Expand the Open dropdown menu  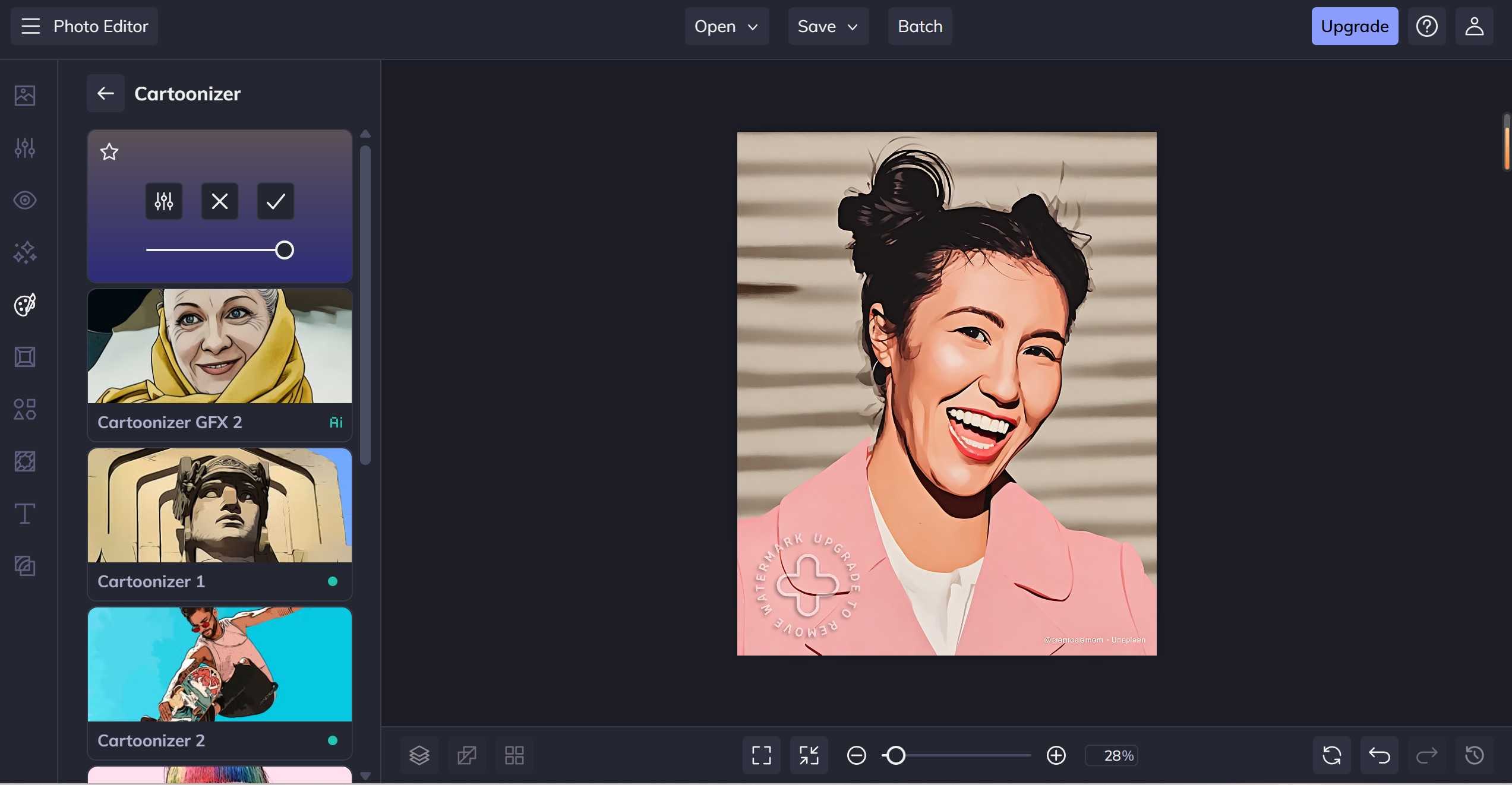[x=727, y=26]
